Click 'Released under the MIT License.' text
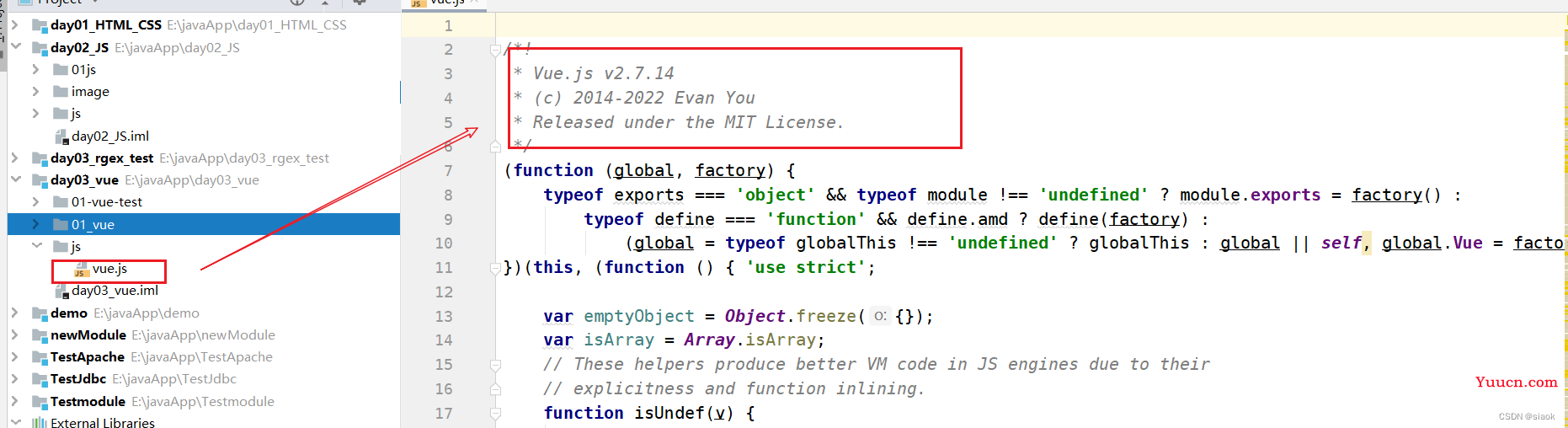 pyautogui.click(x=688, y=123)
